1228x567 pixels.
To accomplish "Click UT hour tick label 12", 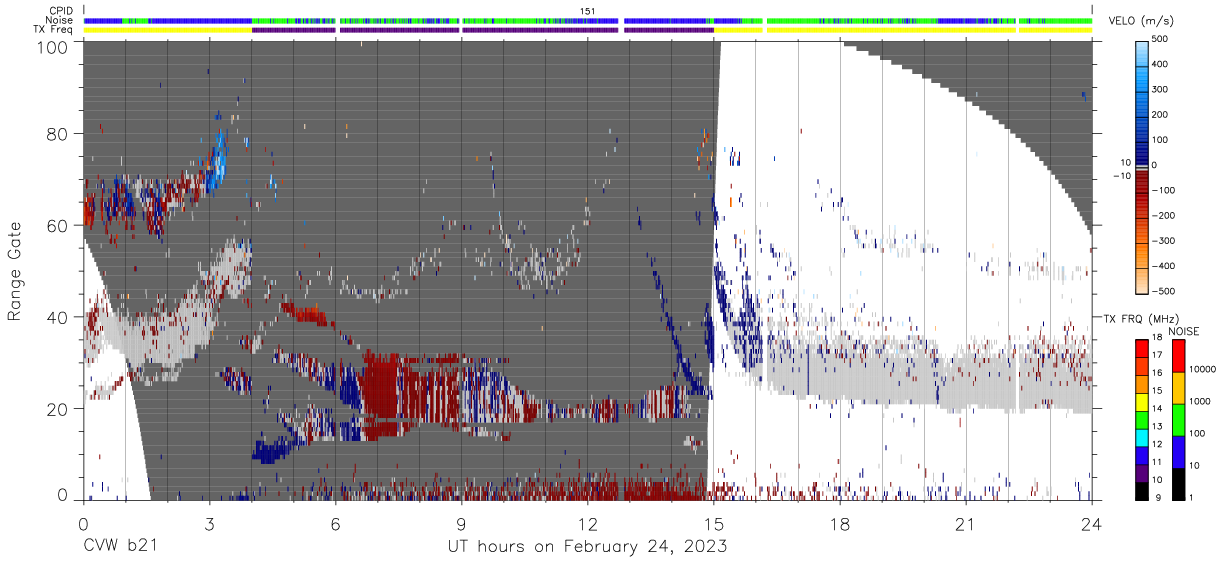I will point(587,523).
